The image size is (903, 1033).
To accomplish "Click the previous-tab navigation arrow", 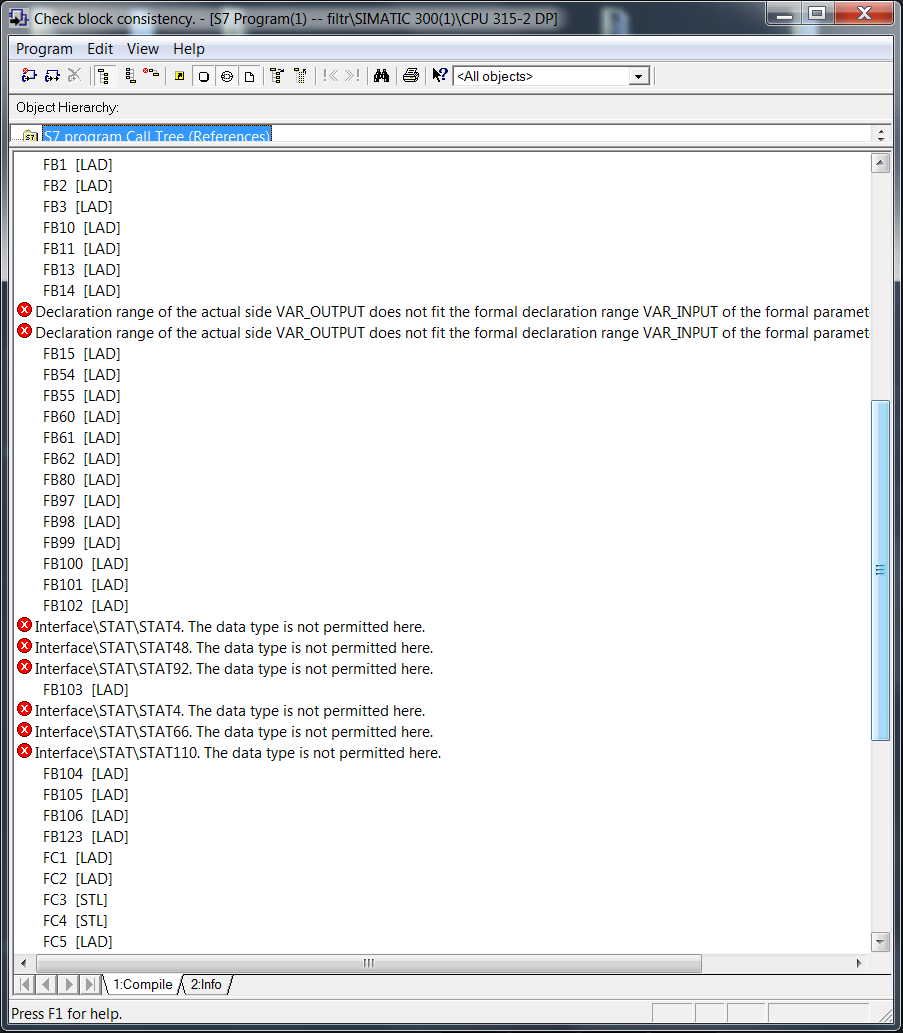I will 46,984.
